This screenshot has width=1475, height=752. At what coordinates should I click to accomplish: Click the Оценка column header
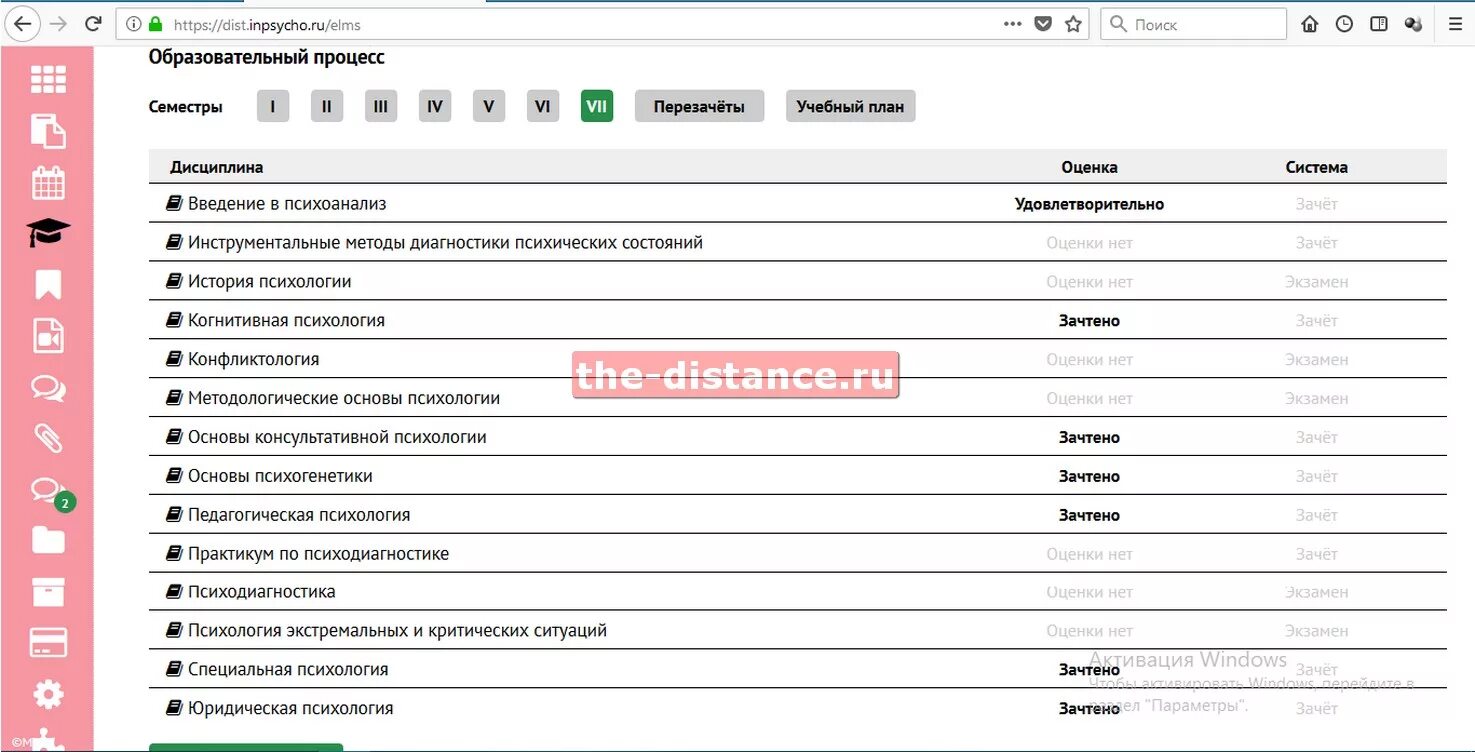1089,167
